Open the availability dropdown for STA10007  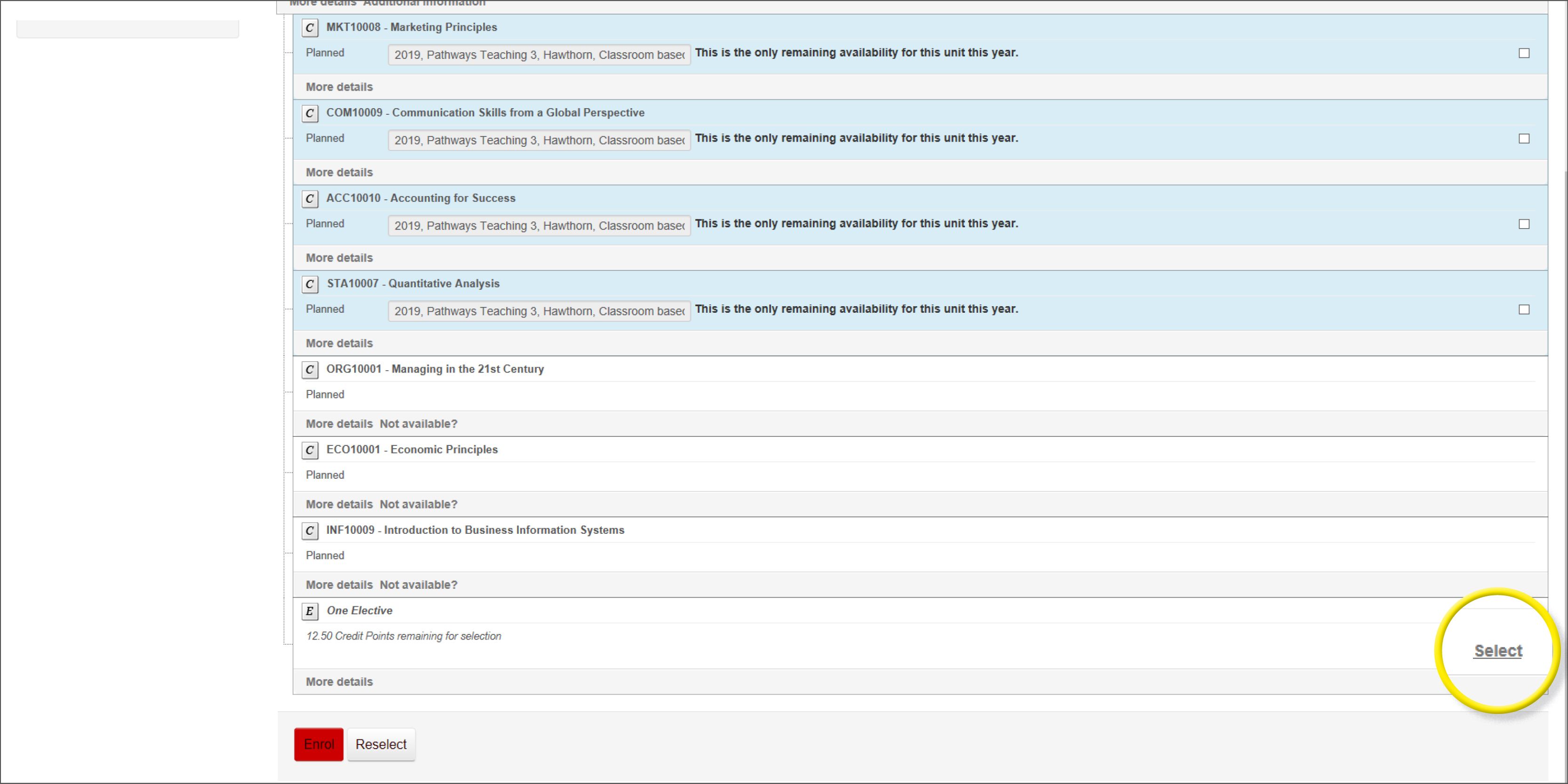click(539, 311)
